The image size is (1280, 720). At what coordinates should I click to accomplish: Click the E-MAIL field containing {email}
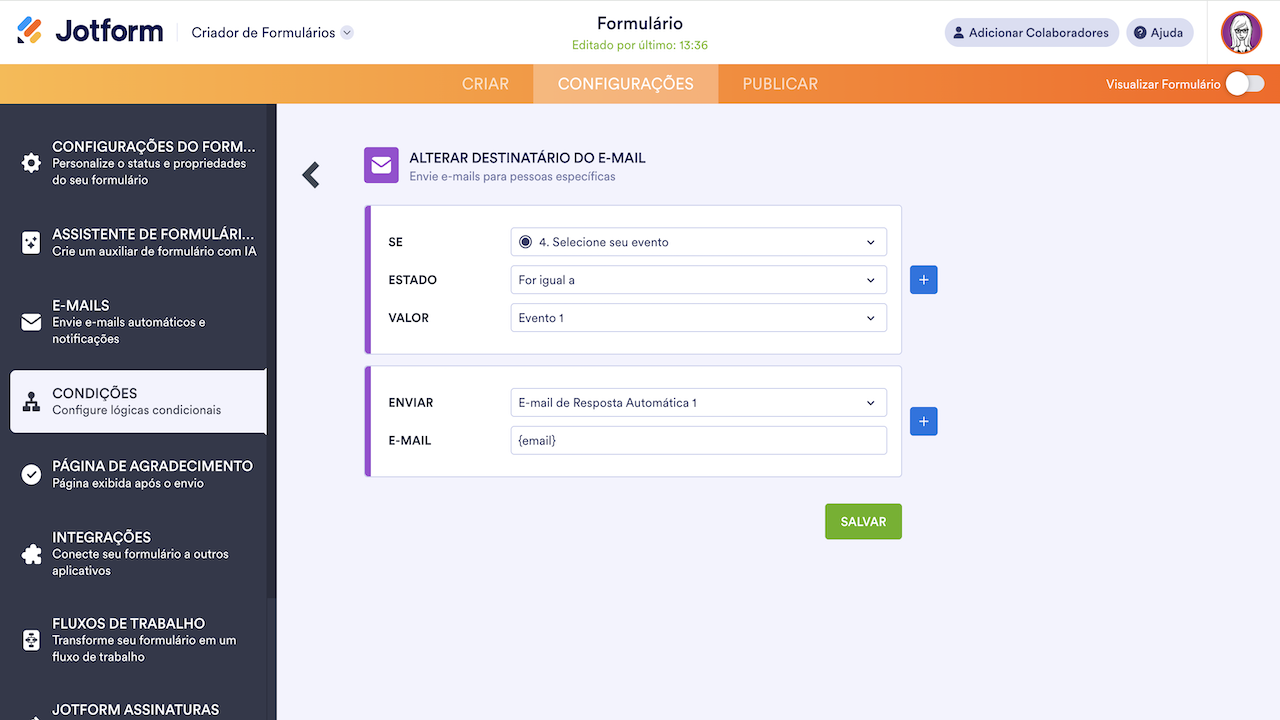(x=698, y=440)
